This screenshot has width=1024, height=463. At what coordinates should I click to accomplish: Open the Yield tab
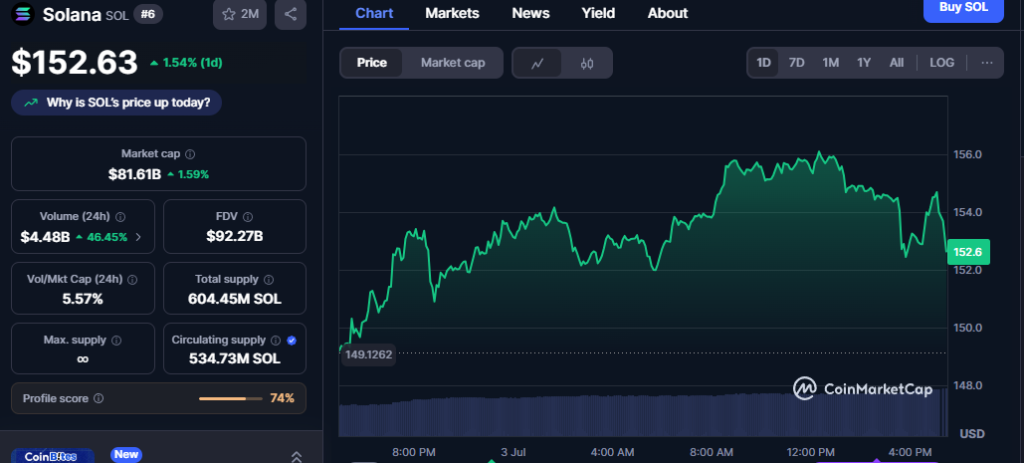tap(598, 13)
